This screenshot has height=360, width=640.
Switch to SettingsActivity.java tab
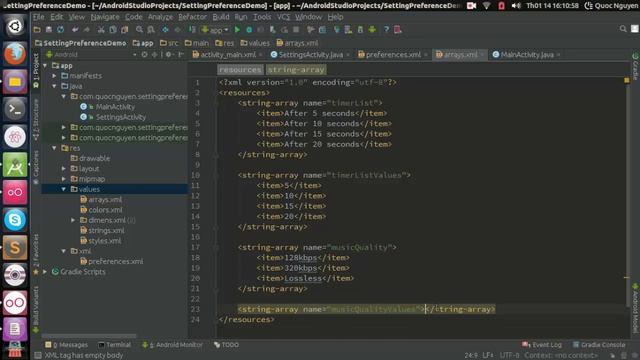pyautogui.click(x=310, y=55)
